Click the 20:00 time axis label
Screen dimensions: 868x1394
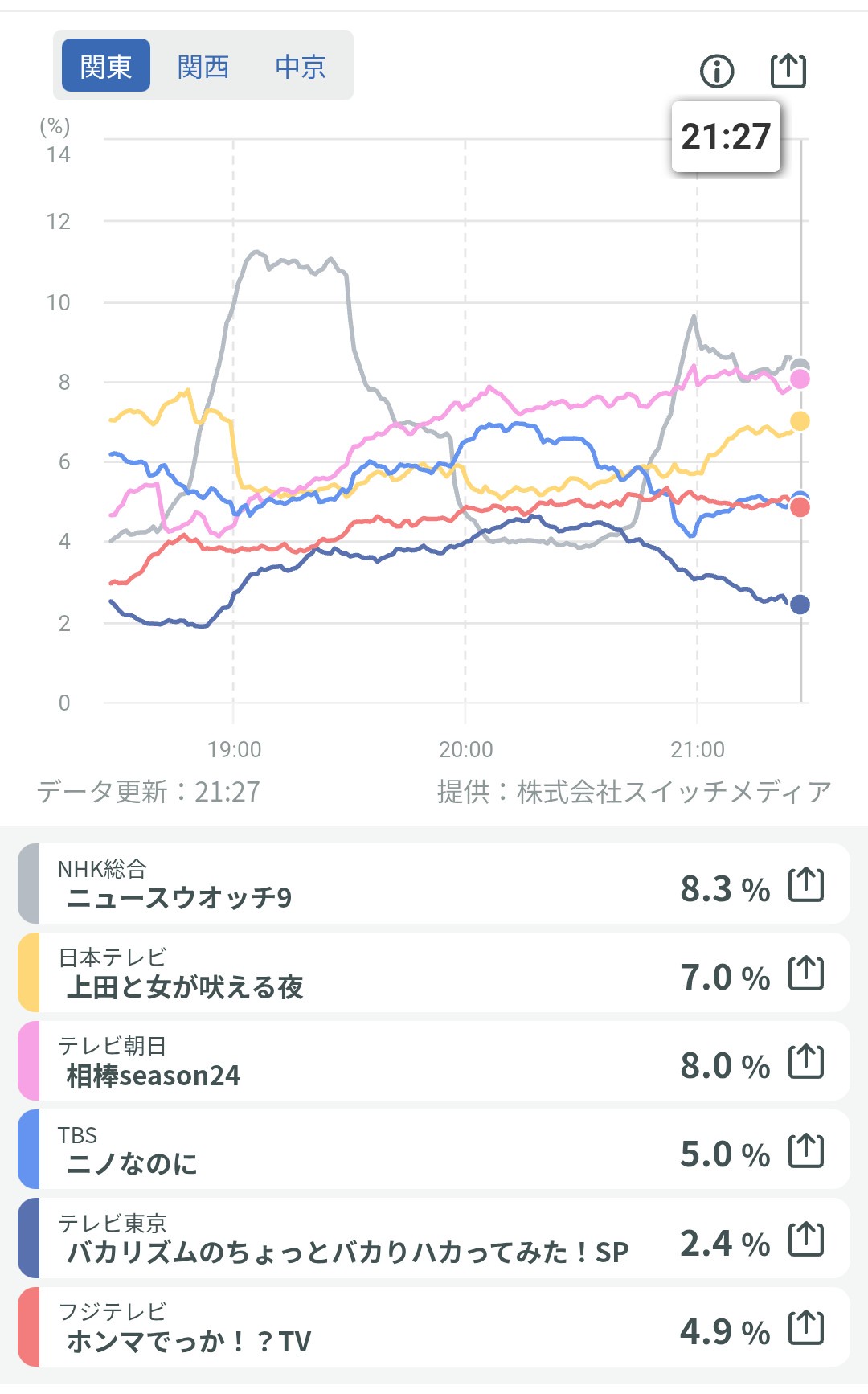tap(465, 749)
